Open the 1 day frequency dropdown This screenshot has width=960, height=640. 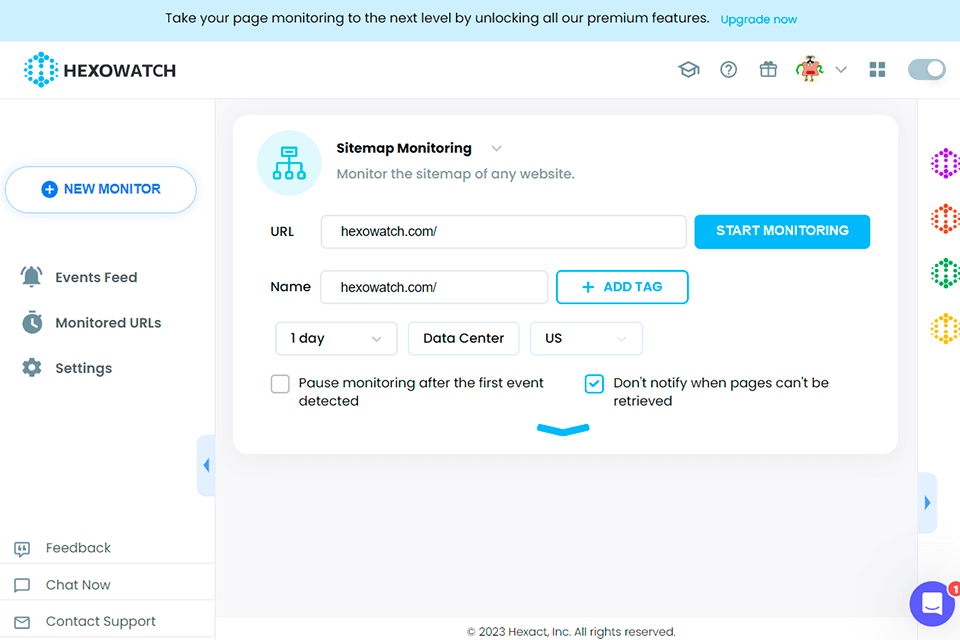[x=336, y=339]
